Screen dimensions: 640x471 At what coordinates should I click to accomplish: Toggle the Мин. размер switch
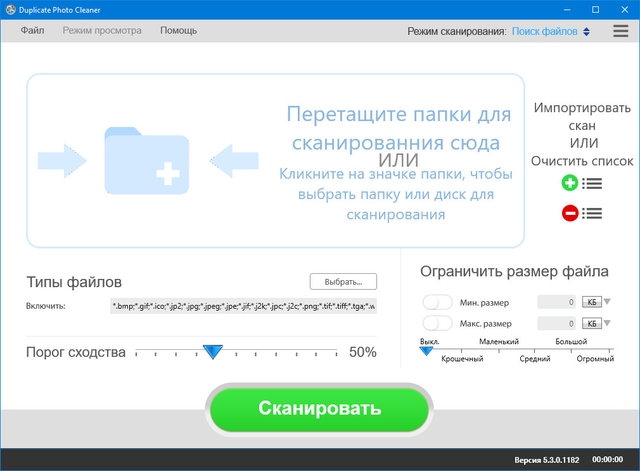pos(437,302)
